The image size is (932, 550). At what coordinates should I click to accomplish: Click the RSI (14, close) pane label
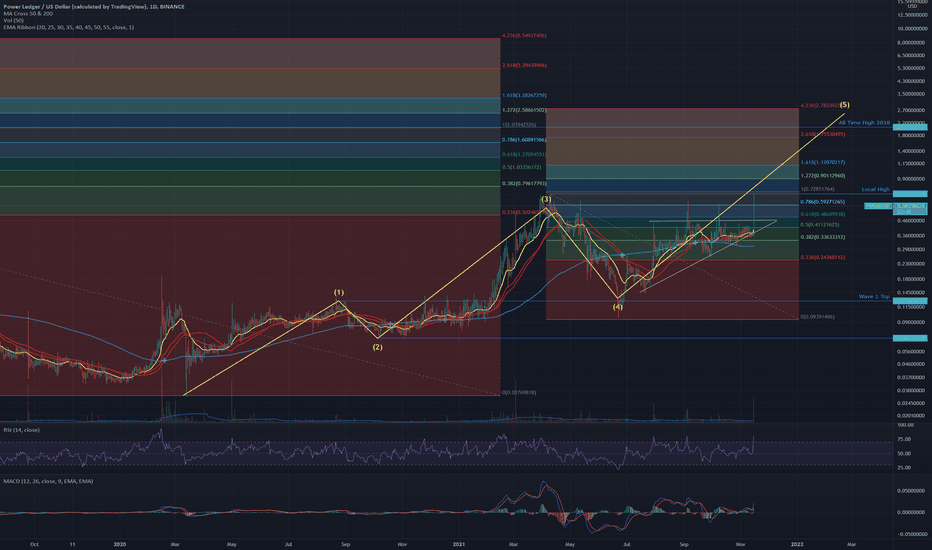coord(21,430)
